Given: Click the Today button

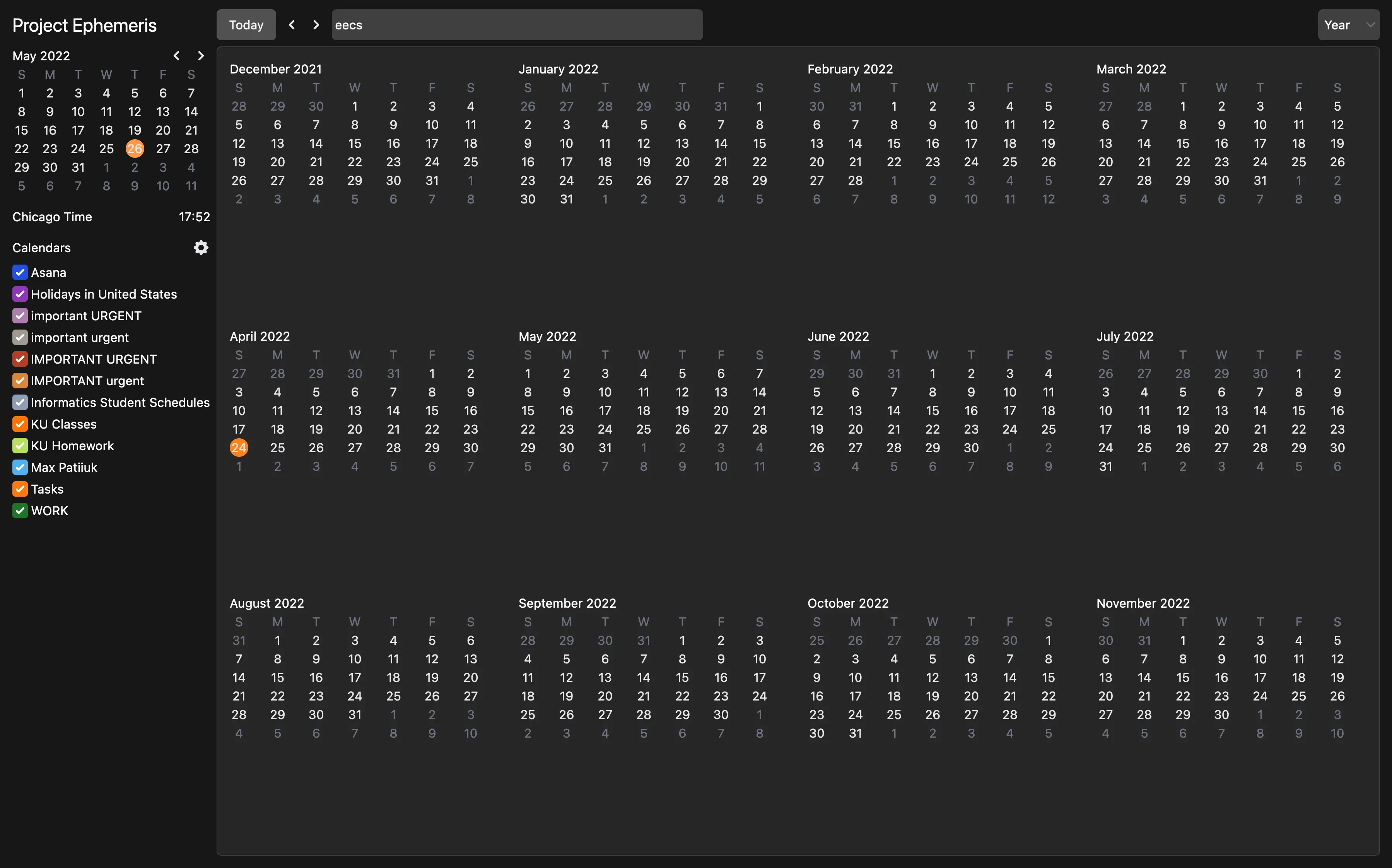Looking at the screenshot, I should coord(246,25).
